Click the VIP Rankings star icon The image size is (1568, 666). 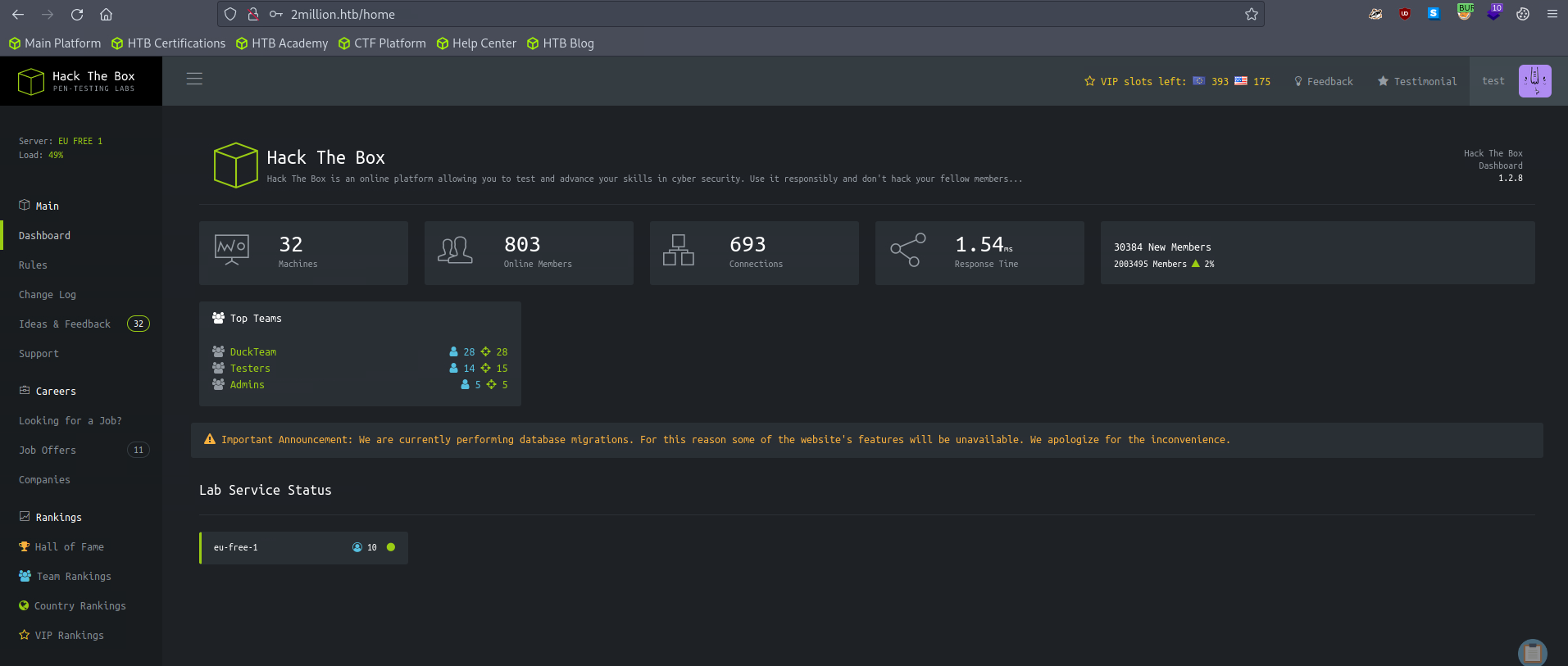point(25,635)
